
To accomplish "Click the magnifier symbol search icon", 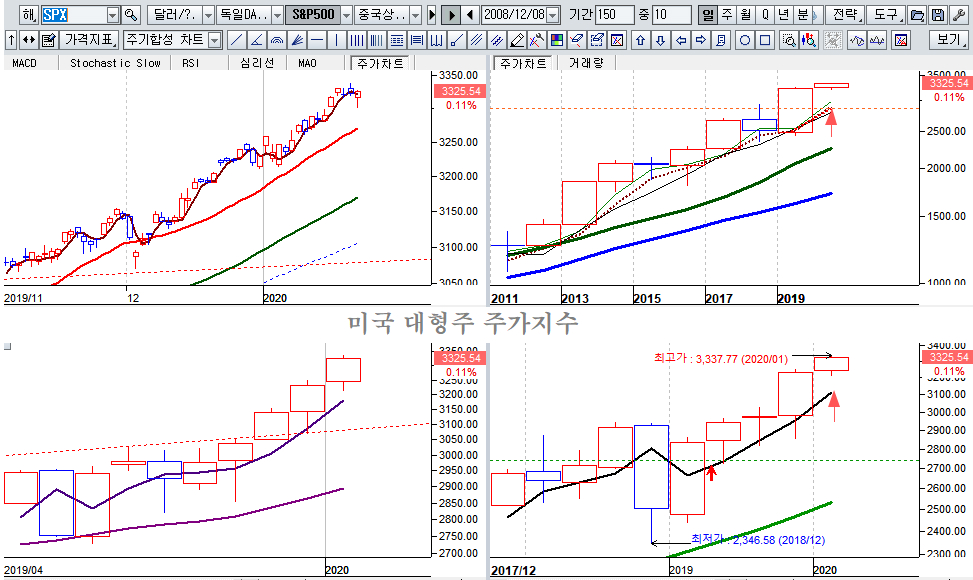I will pos(131,15).
